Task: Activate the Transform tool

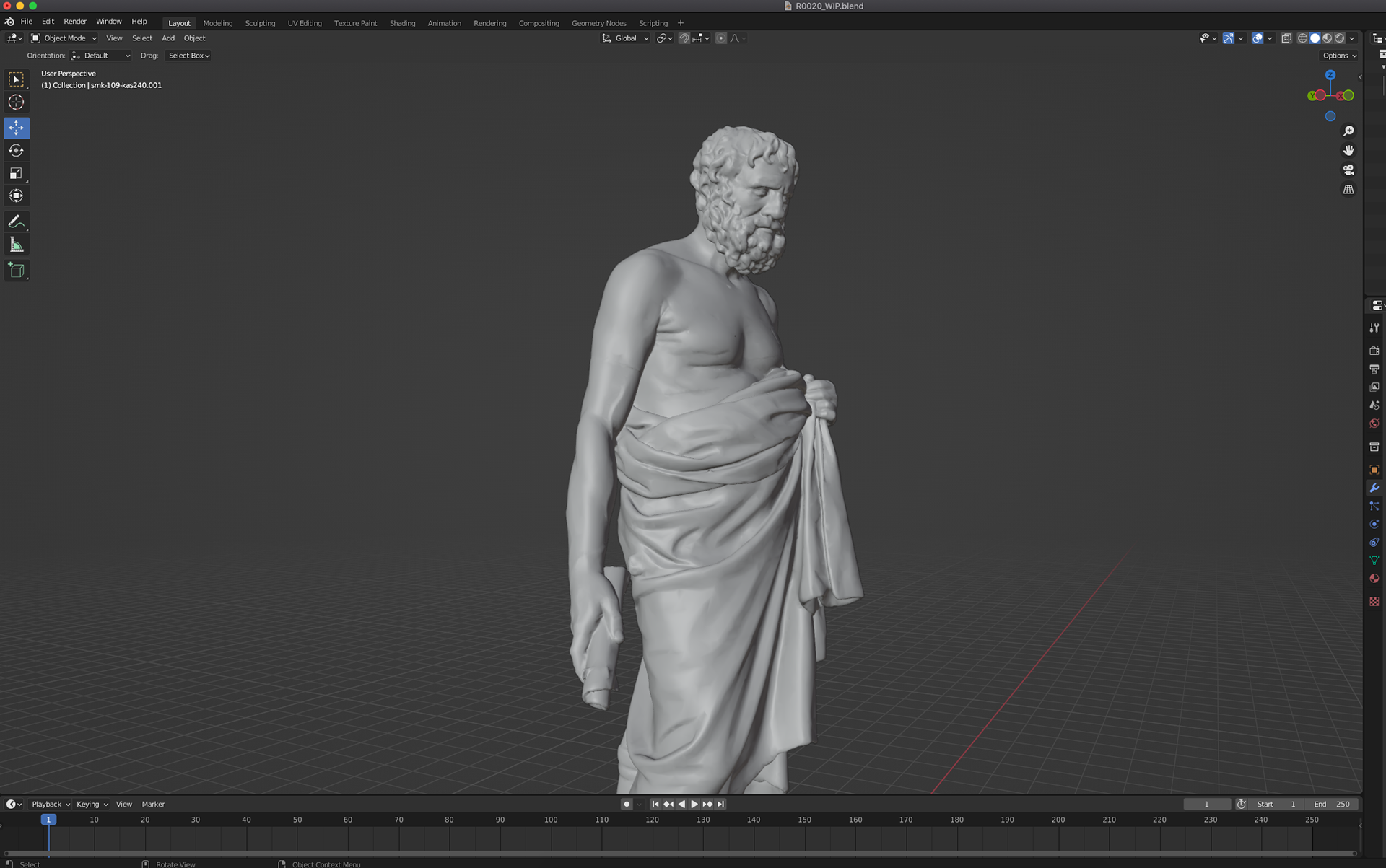Action: pos(16,196)
